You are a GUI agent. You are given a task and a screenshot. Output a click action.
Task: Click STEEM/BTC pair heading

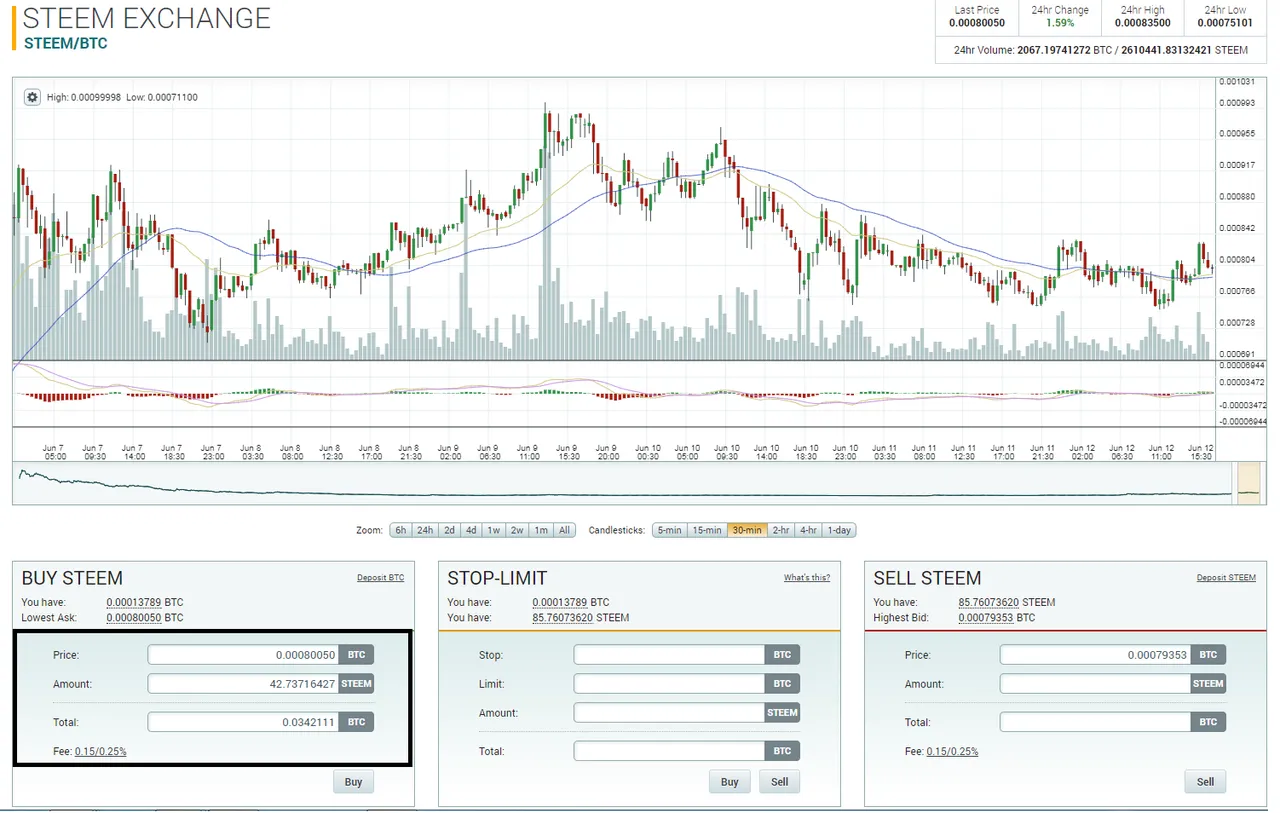(x=65, y=43)
